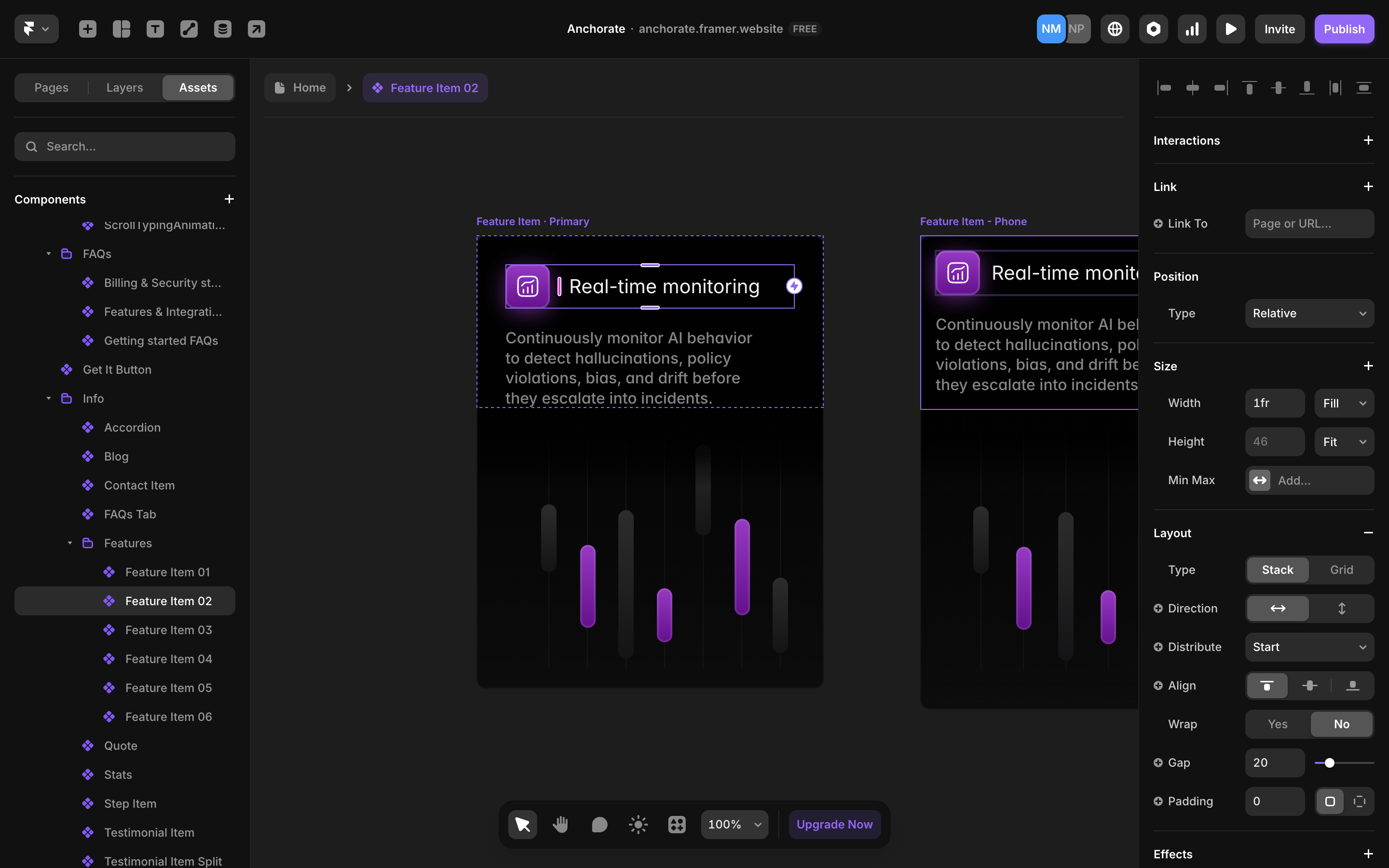Collapse the Features folder in components
Image resolution: width=1389 pixels, height=868 pixels.
pos(69,542)
